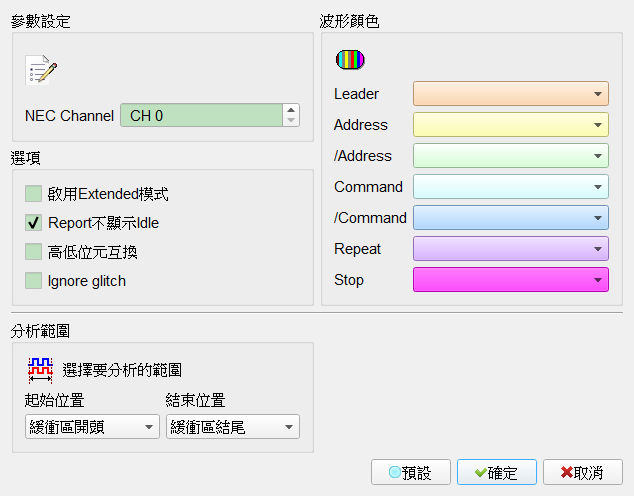Viewport: 634px width, 496px height.
Task: Open the Command color dropdown
Action: click(x=511, y=187)
